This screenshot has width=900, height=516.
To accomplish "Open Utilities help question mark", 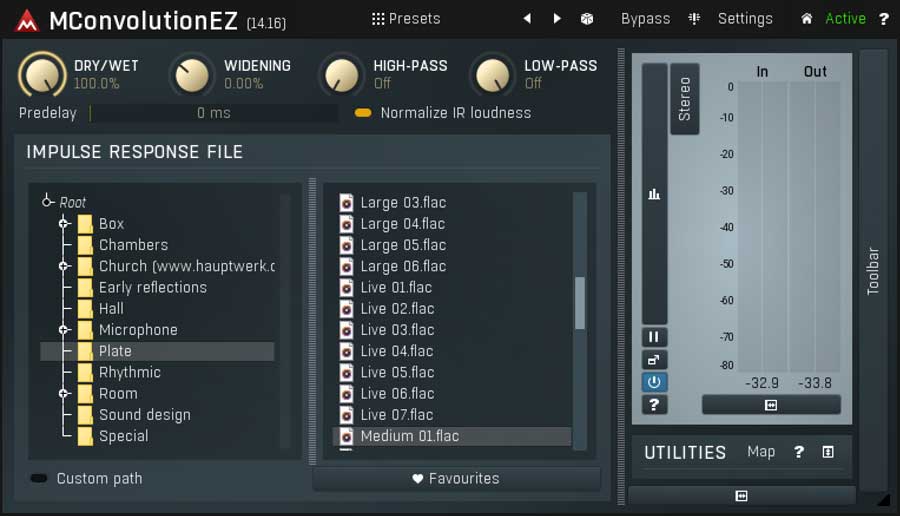I will pyautogui.click(x=798, y=452).
